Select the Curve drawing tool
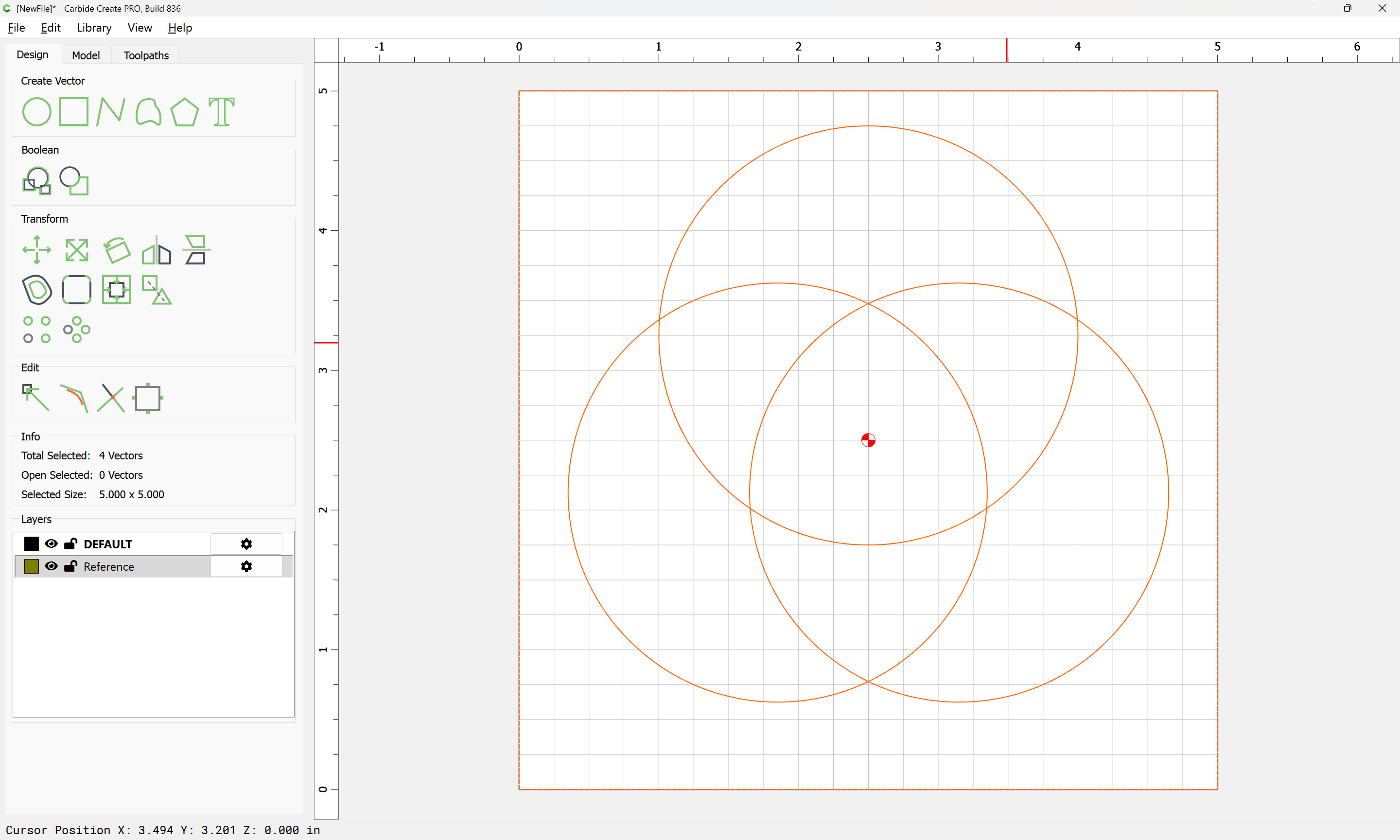This screenshot has width=1400, height=840. click(148, 111)
